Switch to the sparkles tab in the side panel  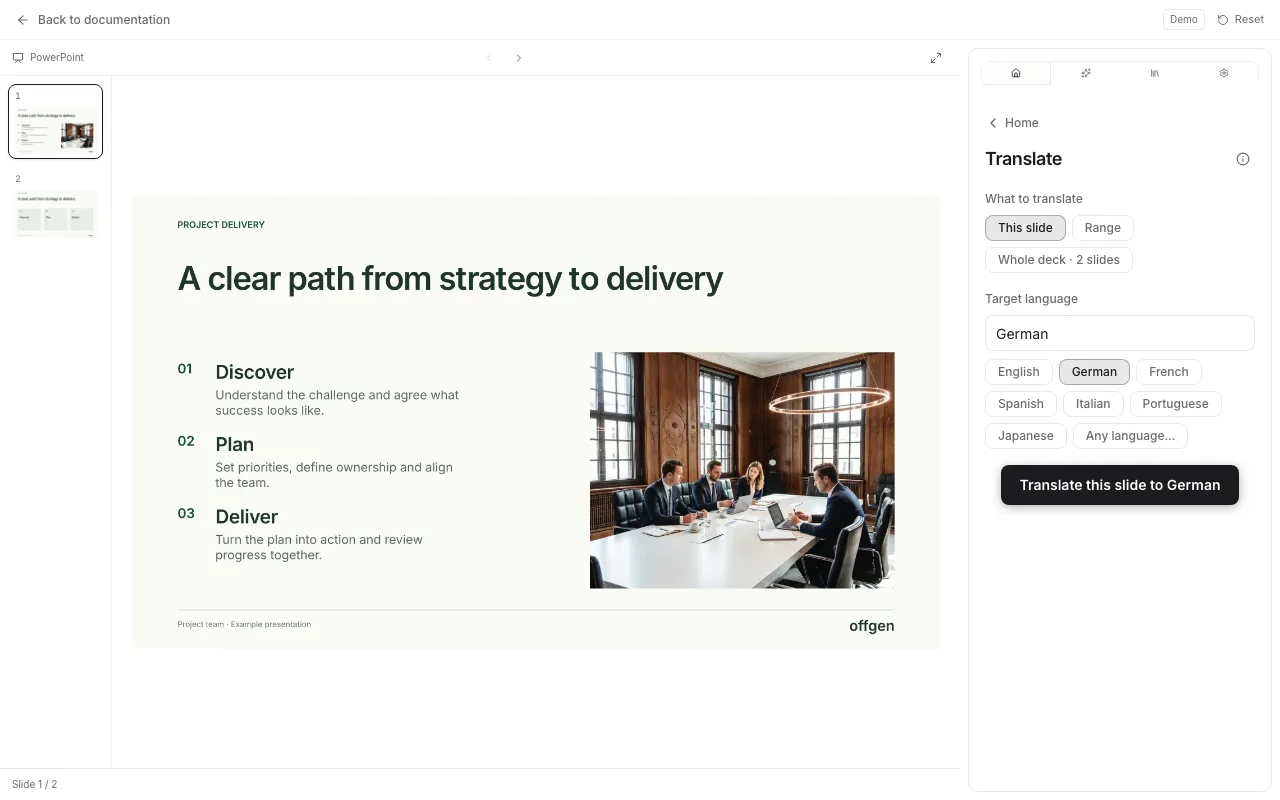click(1086, 73)
